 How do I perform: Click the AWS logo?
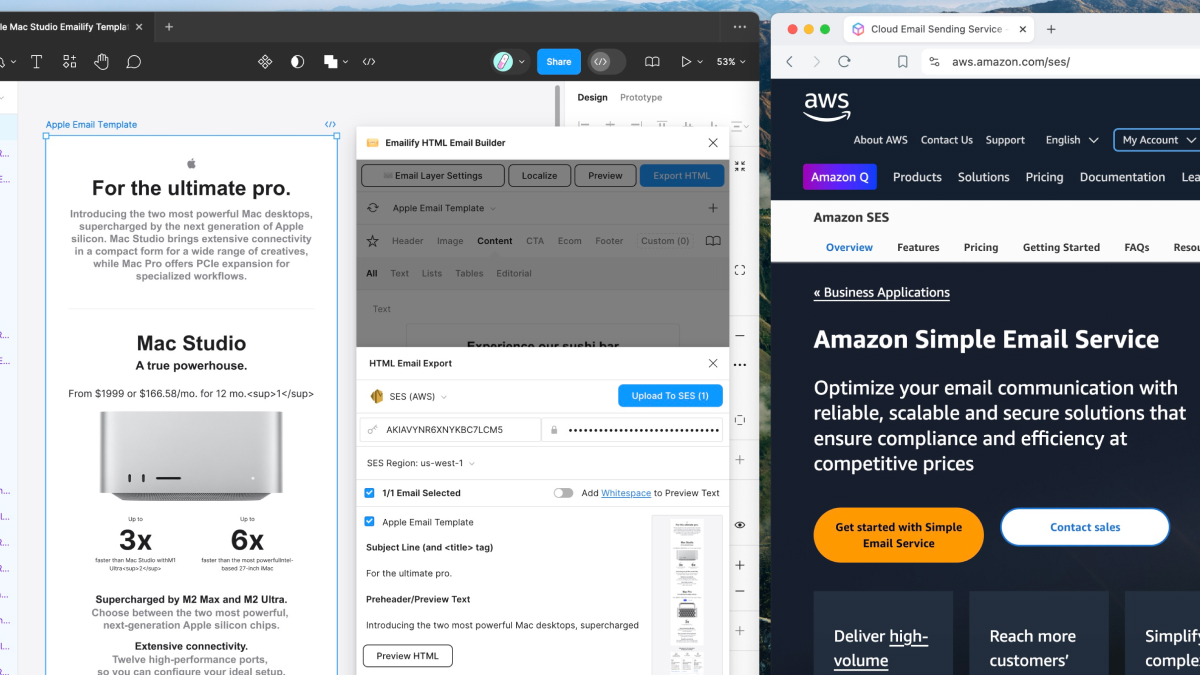[827, 106]
